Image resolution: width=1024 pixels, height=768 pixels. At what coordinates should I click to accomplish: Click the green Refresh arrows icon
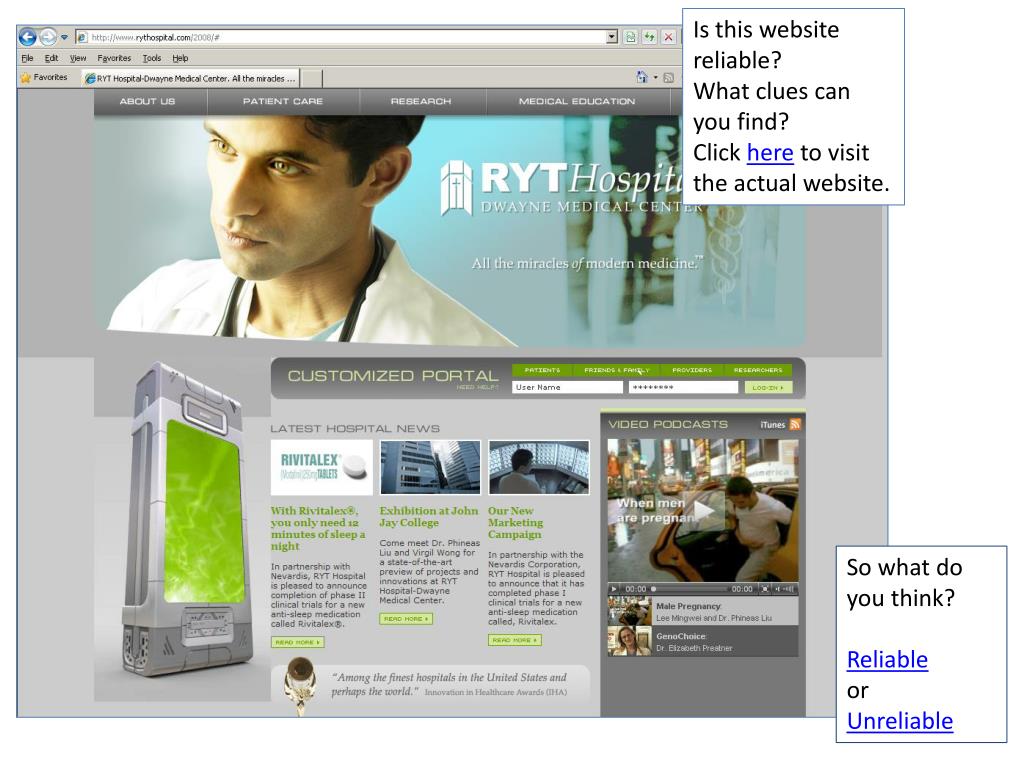pyautogui.click(x=649, y=37)
